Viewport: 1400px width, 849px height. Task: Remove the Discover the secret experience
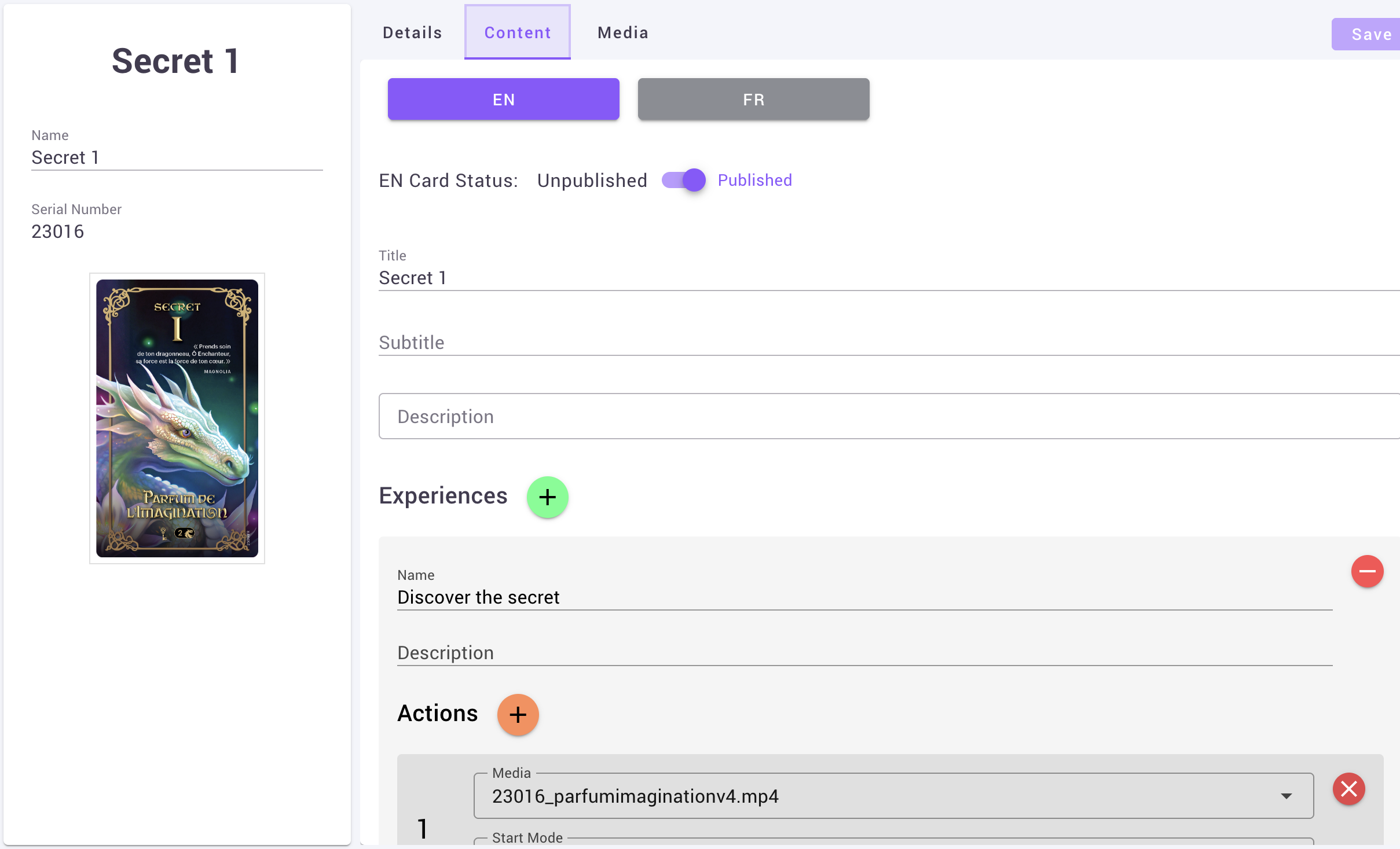pos(1367,571)
